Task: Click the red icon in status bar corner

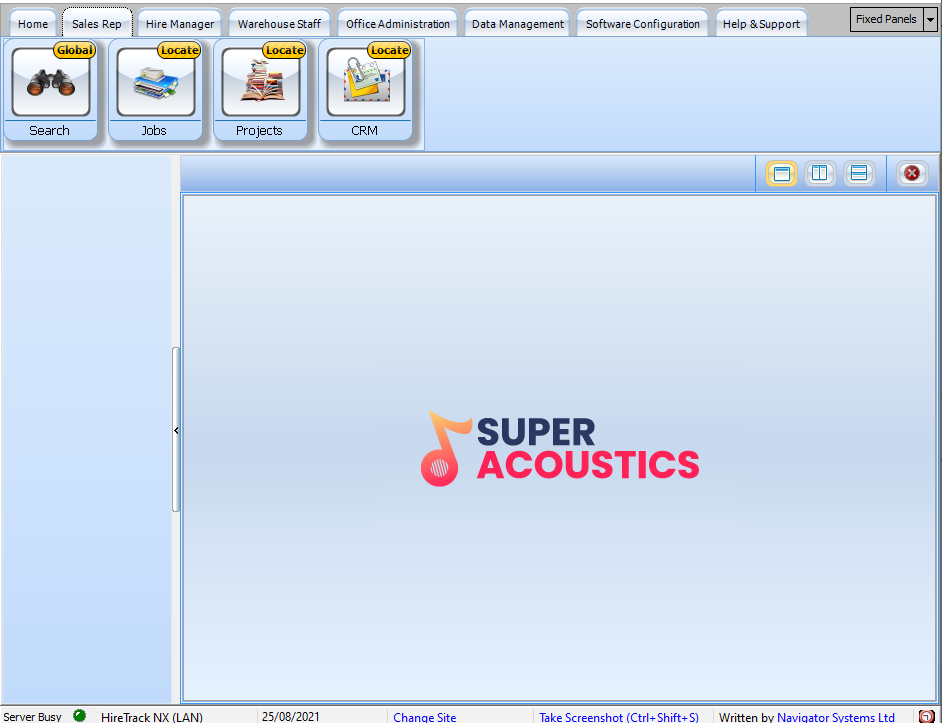Action: (927, 716)
